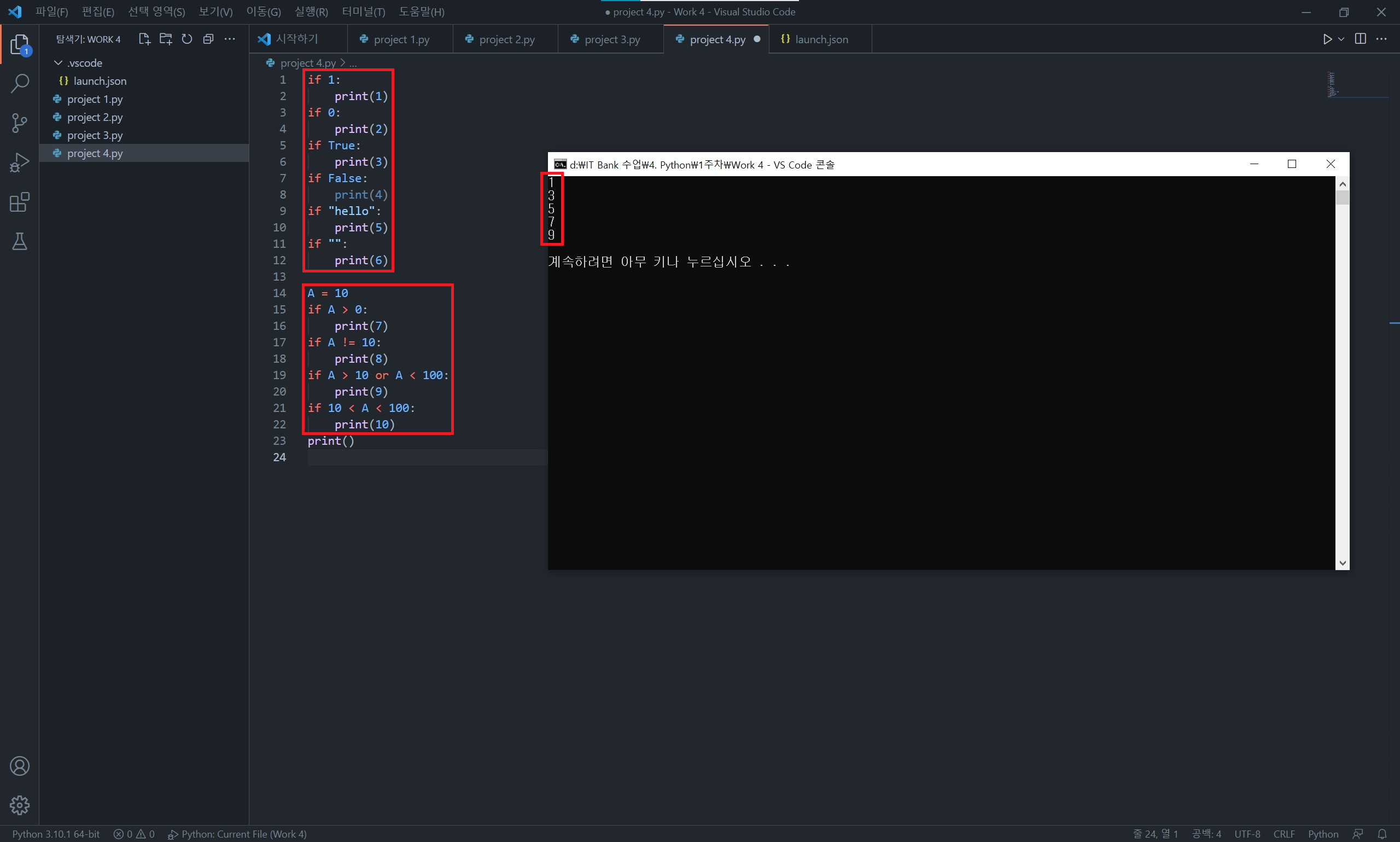Open explorer Views and More Actions menu
The height and width of the screenshot is (842, 1400).
point(230,39)
